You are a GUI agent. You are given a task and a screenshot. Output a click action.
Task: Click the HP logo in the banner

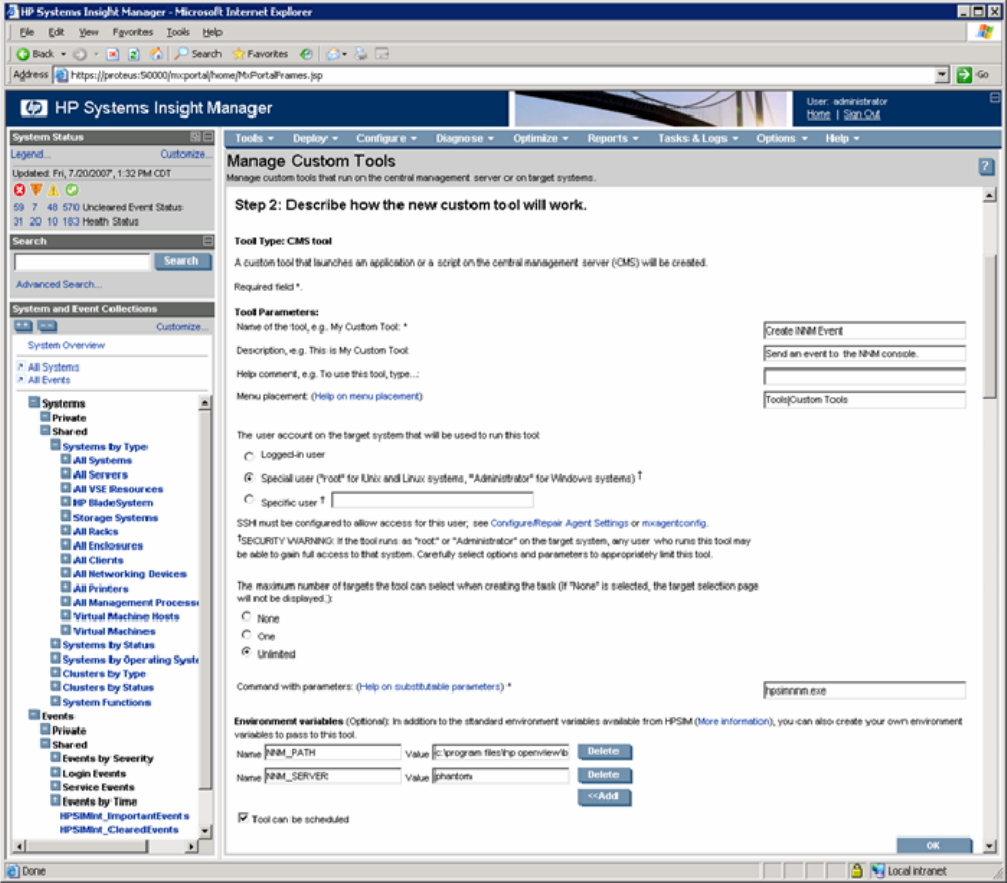(x=33, y=108)
